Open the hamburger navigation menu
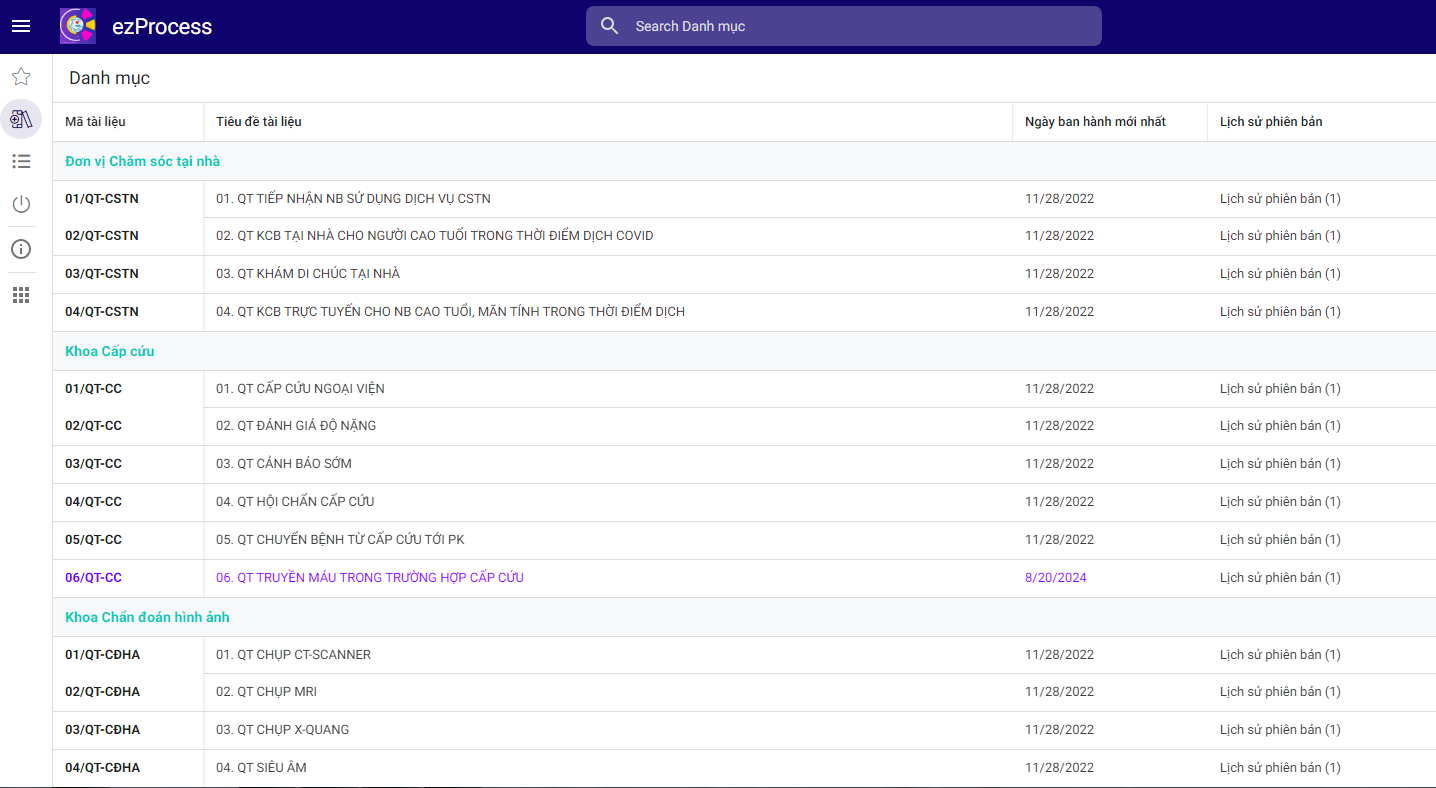 21,26
